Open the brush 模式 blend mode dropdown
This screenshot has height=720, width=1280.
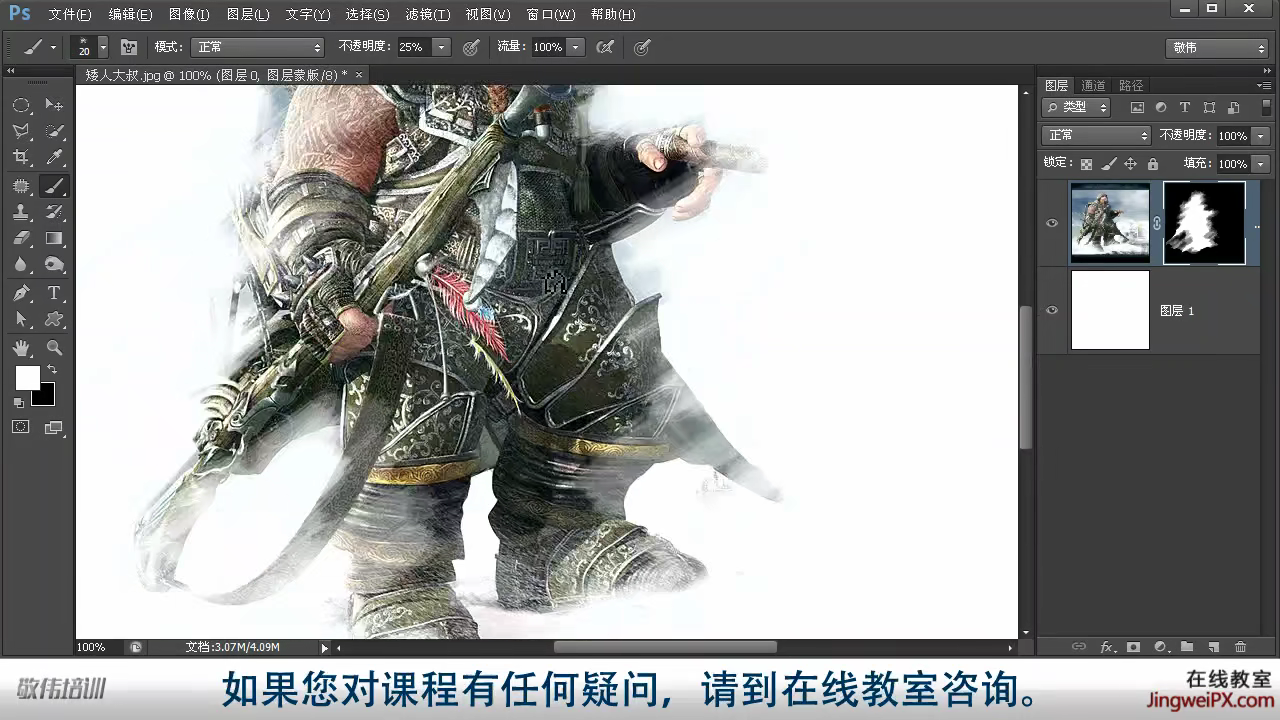tap(258, 47)
